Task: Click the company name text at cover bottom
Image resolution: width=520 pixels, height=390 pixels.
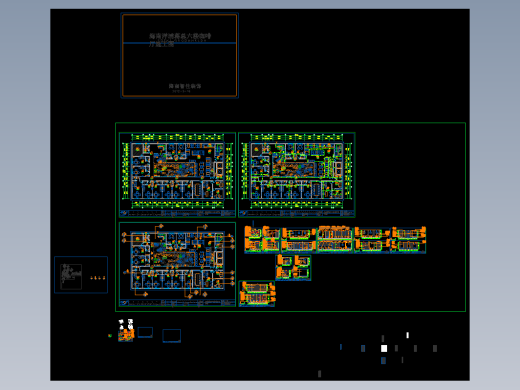Action: (x=185, y=86)
